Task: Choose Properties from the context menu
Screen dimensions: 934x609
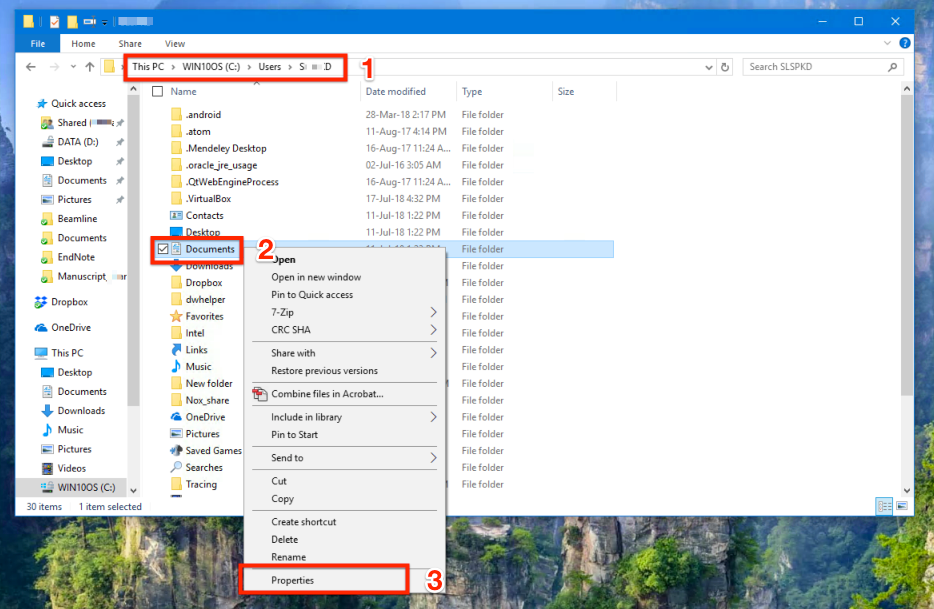Action: point(292,580)
